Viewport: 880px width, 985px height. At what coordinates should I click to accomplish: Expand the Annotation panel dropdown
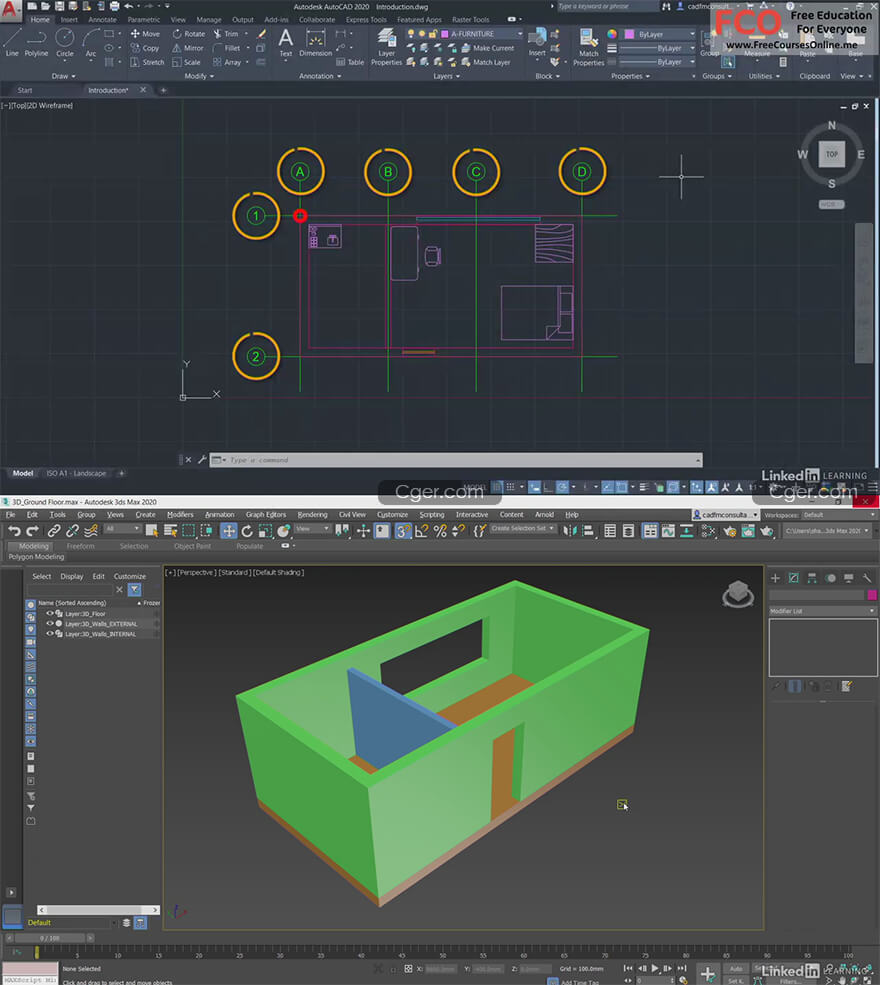point(320,76)
